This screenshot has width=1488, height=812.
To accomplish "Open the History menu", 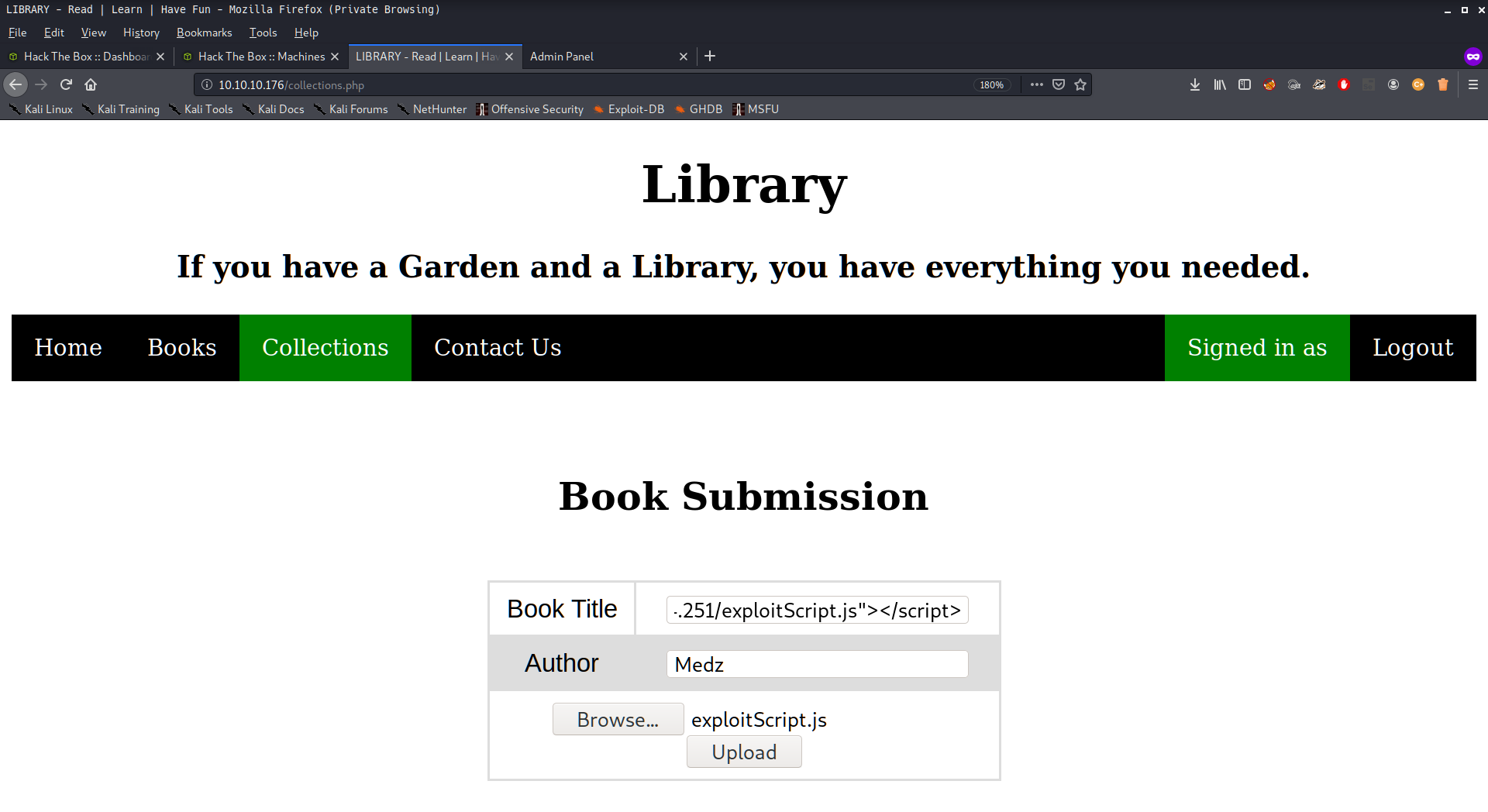I will [x=141, y=33].
